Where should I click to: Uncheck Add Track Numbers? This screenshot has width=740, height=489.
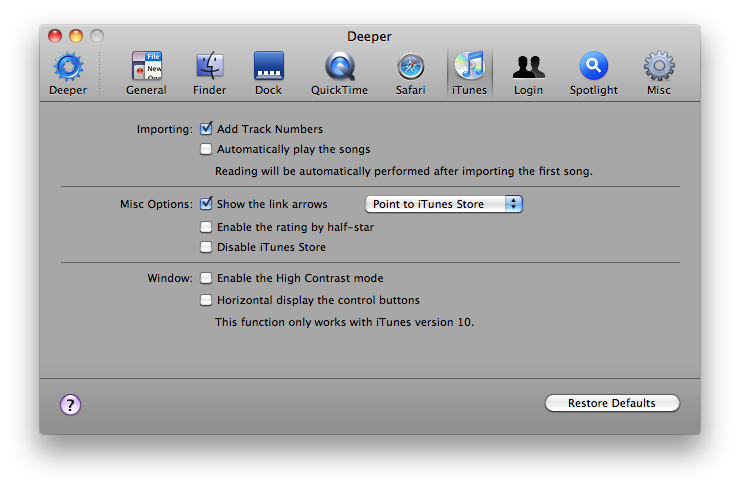[x=206, y=128]
